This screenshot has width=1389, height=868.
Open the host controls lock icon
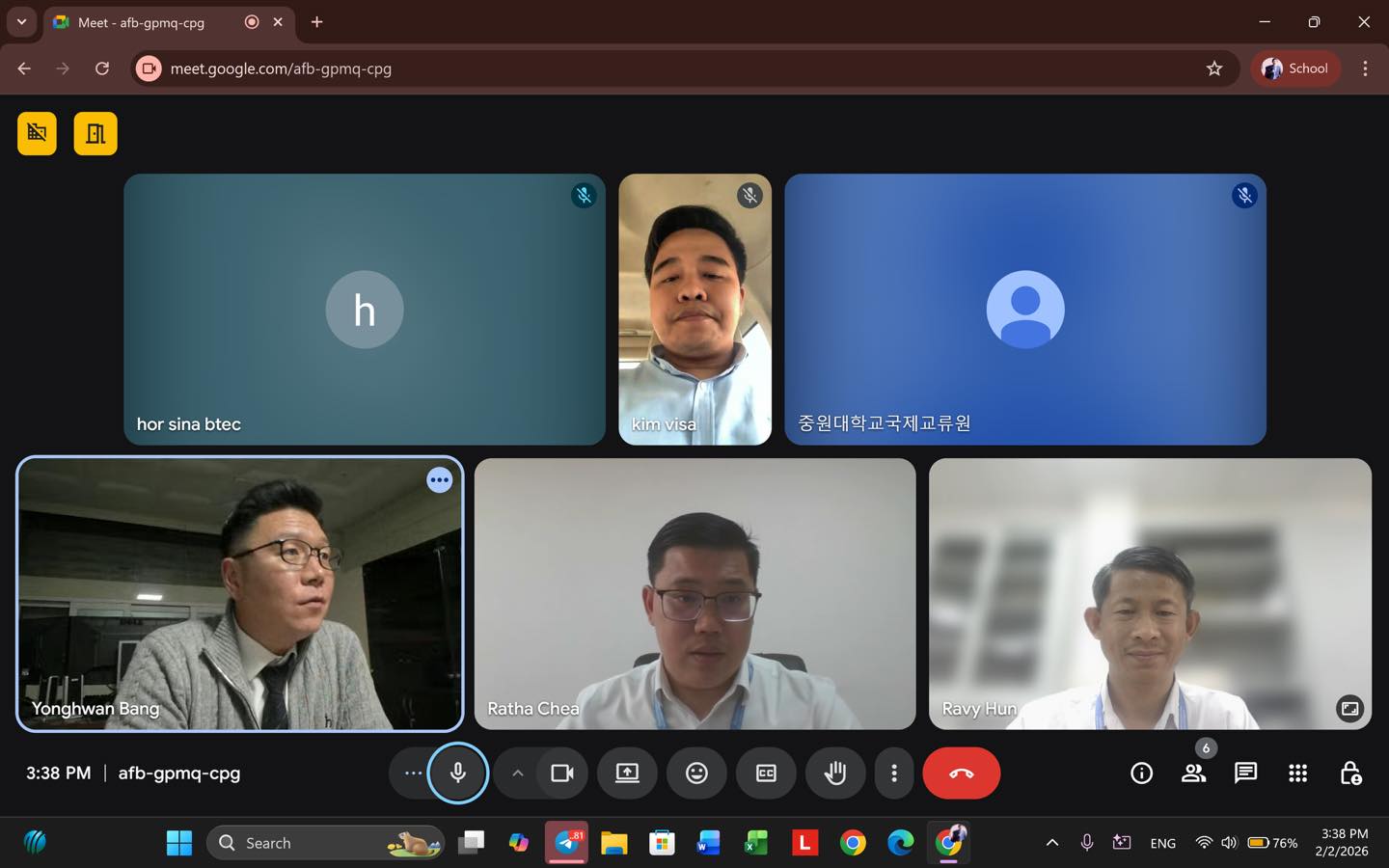pos(1350,773)
